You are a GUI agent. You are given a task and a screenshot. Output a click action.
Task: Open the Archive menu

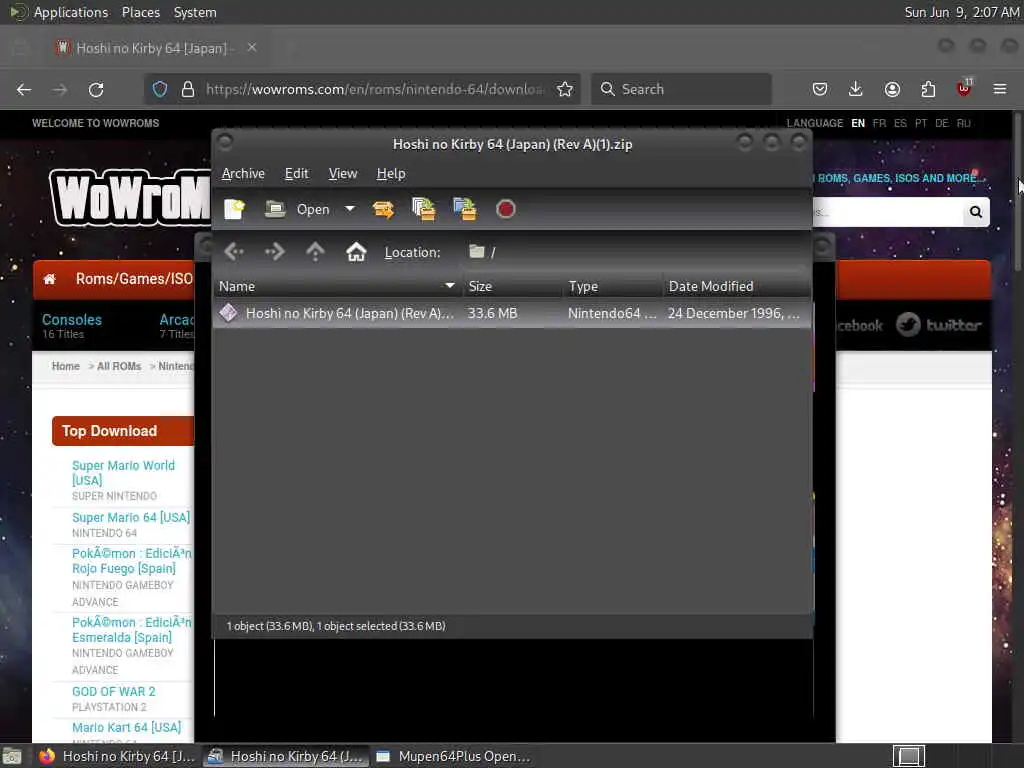pyautogui.click(x=243, y=174)
